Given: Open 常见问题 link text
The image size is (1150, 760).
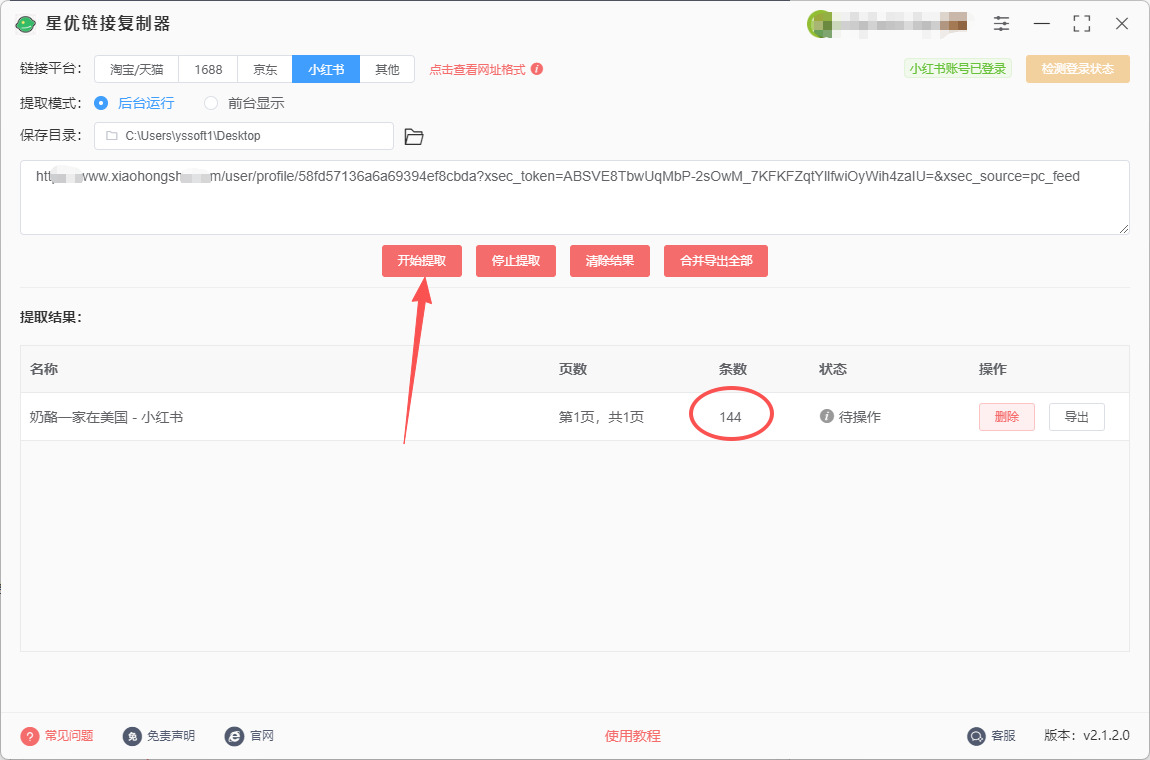Looking at the screenshot, I should tap(69, 736).
